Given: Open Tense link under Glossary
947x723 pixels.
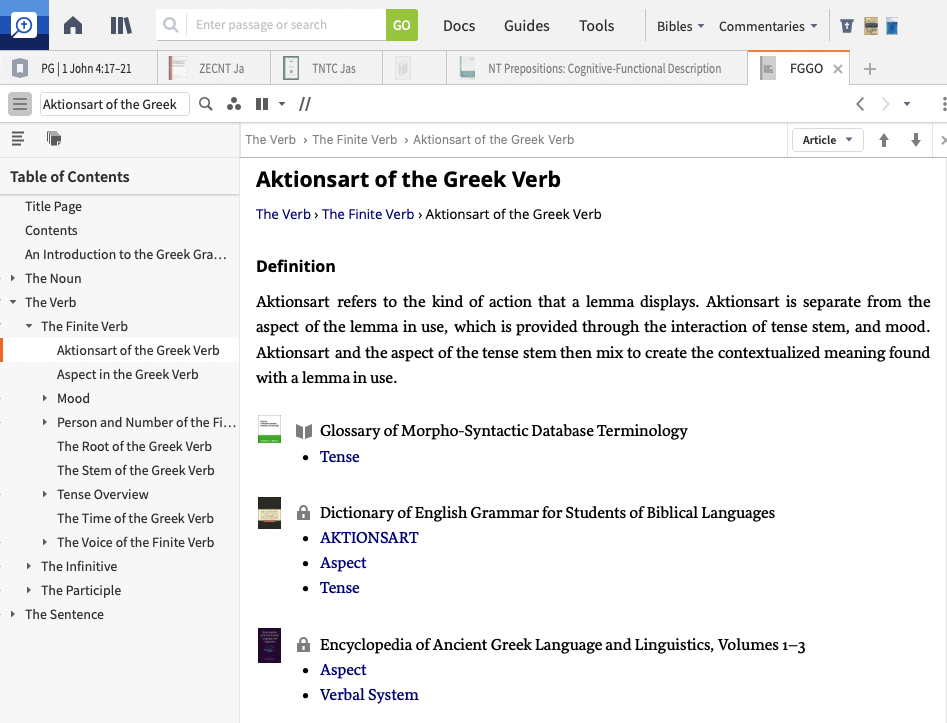Looking at the screenshot, I should 339,457.
